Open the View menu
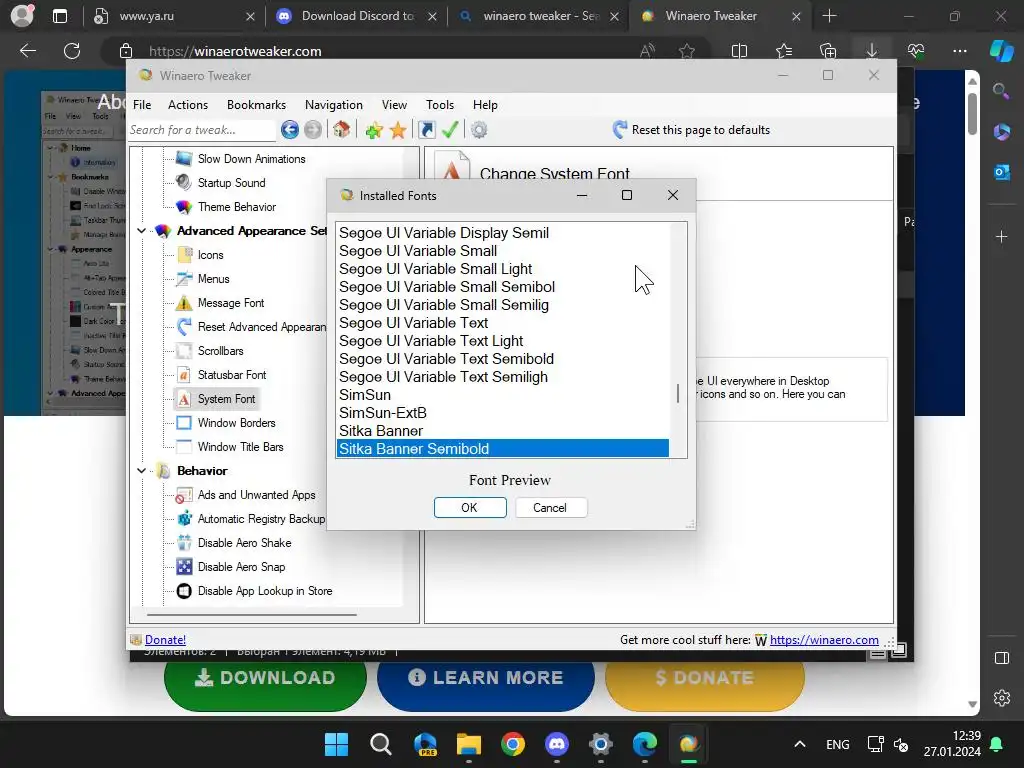The image size is (1024, 768). [x=394, y=104]
